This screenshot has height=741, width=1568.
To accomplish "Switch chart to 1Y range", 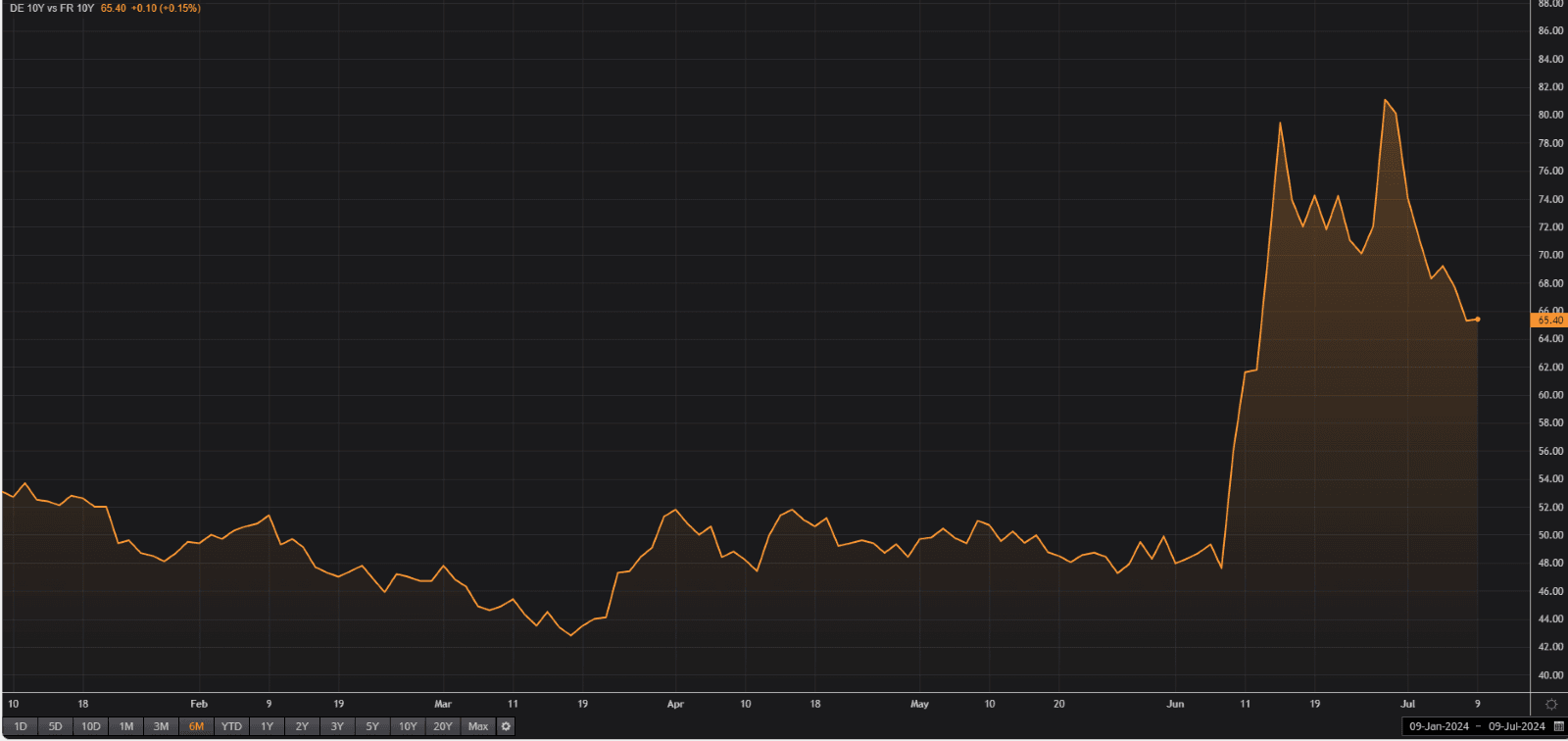I will pyautogui.click(x=268, y=726).
